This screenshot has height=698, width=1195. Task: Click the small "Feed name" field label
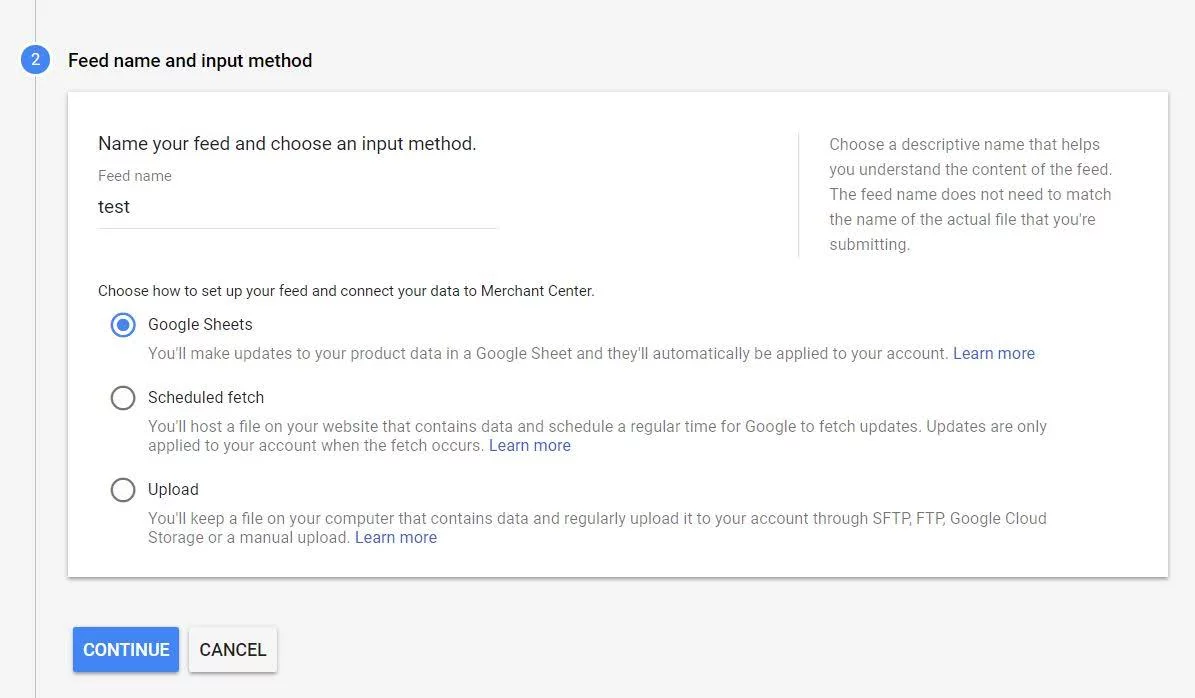pyautogui.click(x=135, y=176)
